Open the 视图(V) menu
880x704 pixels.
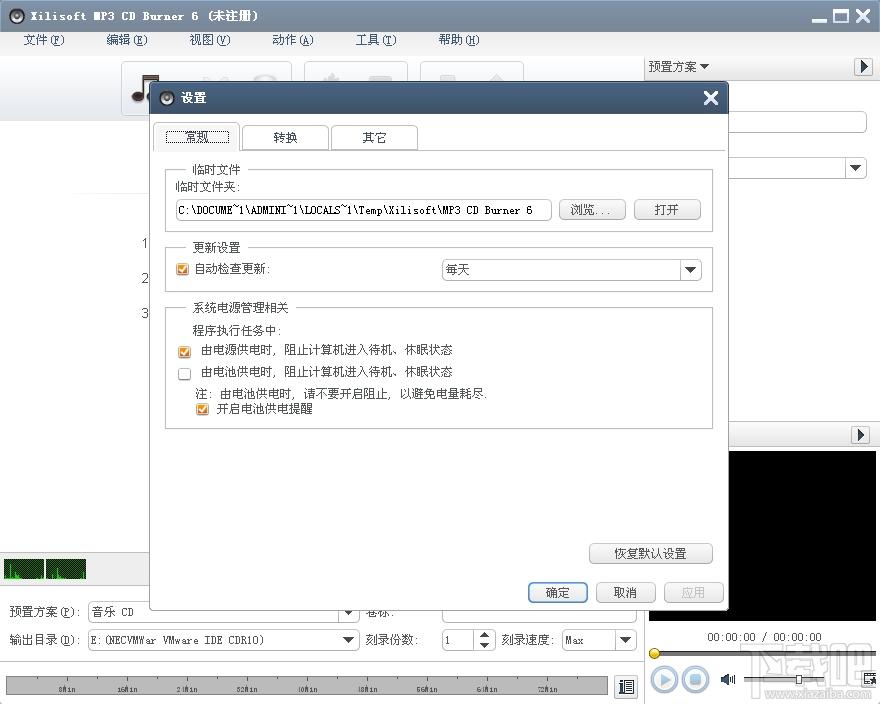[x=210, y=40]
